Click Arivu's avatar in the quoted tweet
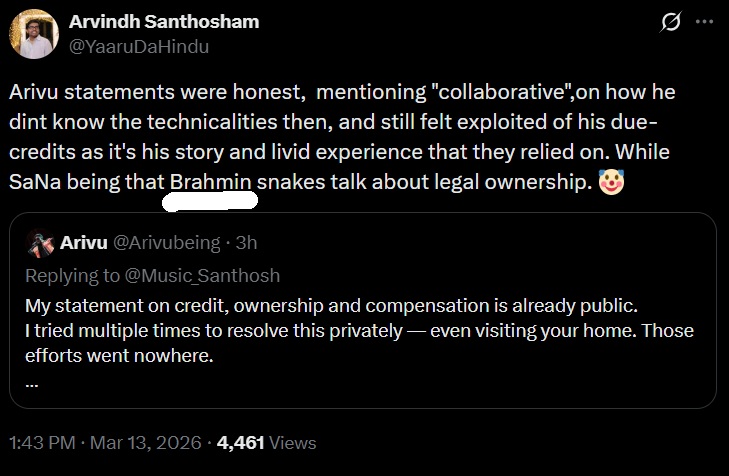 click(x=41, y=243)
